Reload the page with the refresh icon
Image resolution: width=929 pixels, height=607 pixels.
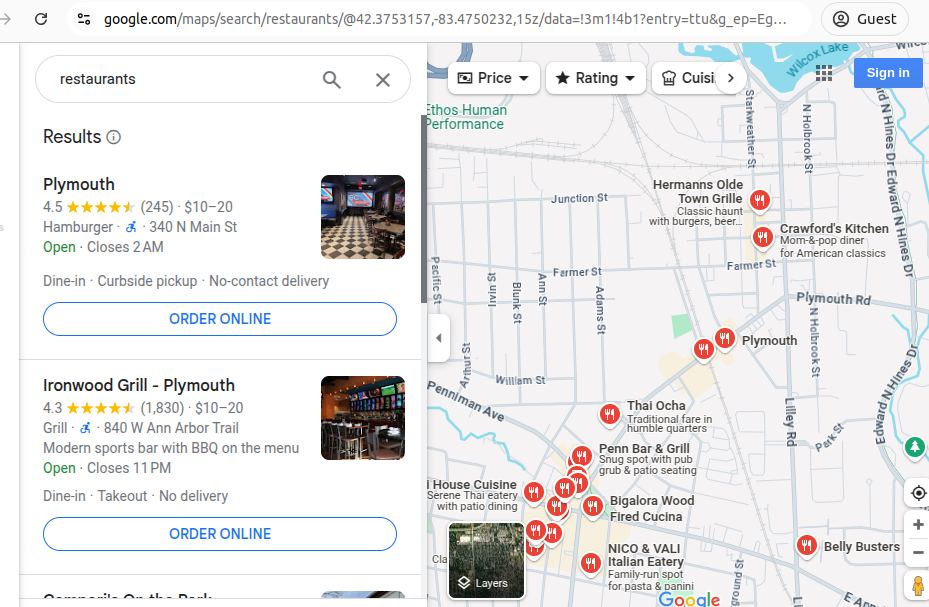point(41,19)
